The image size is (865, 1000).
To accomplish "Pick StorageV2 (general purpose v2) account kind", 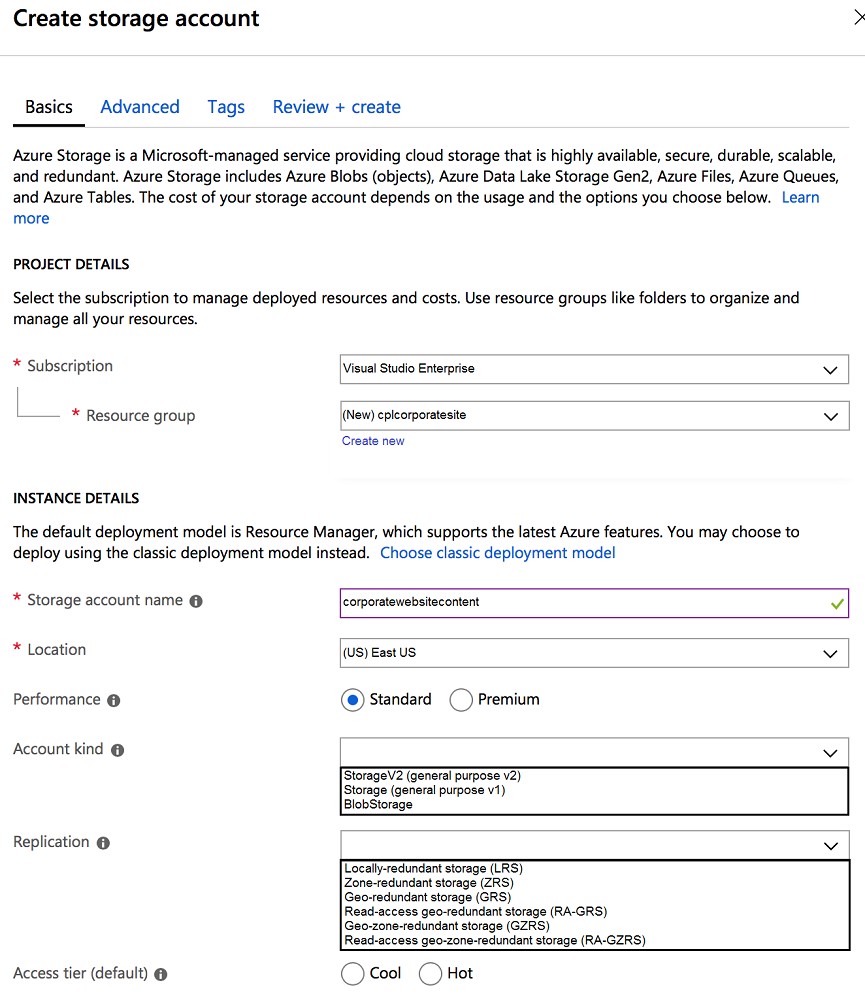I will (432, 776).
